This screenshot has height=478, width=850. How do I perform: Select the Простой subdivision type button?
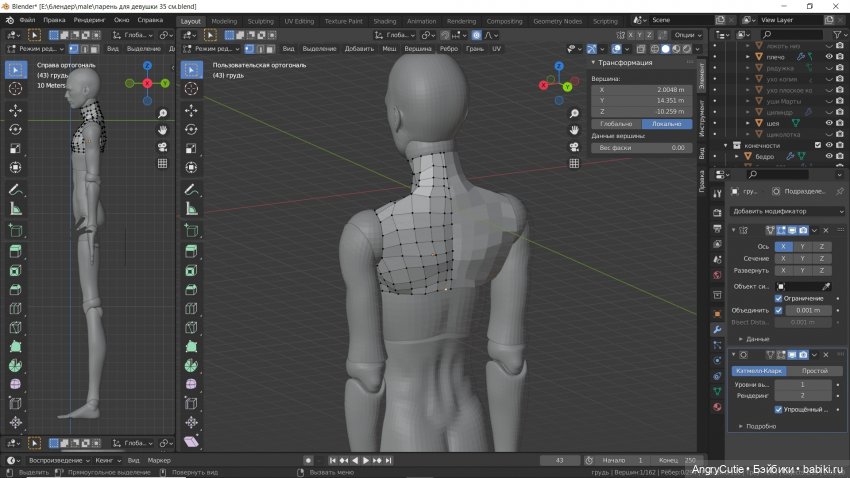[x=815, y=370]
